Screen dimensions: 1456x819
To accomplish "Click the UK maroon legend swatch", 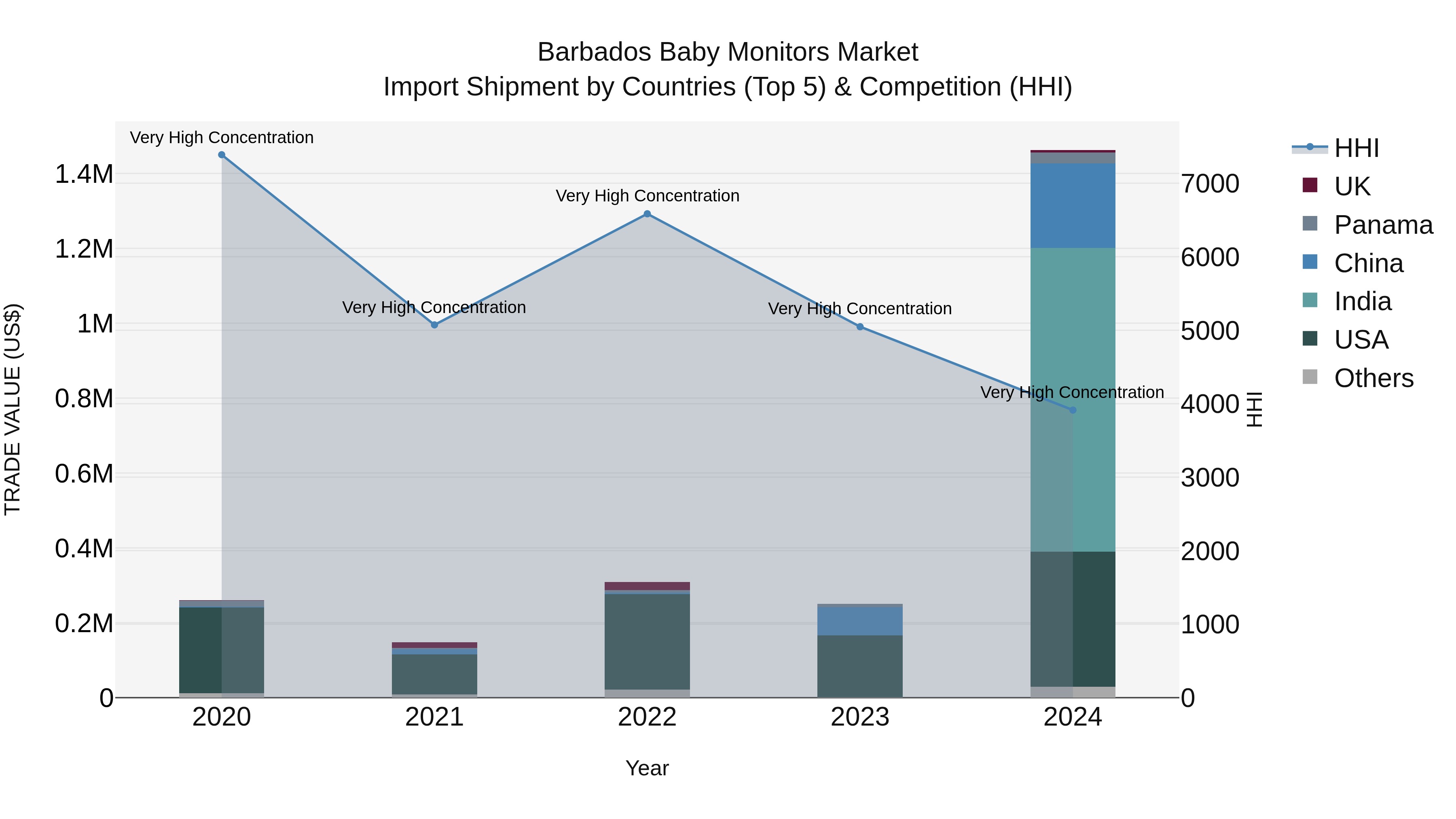I will click(1310, 185).
